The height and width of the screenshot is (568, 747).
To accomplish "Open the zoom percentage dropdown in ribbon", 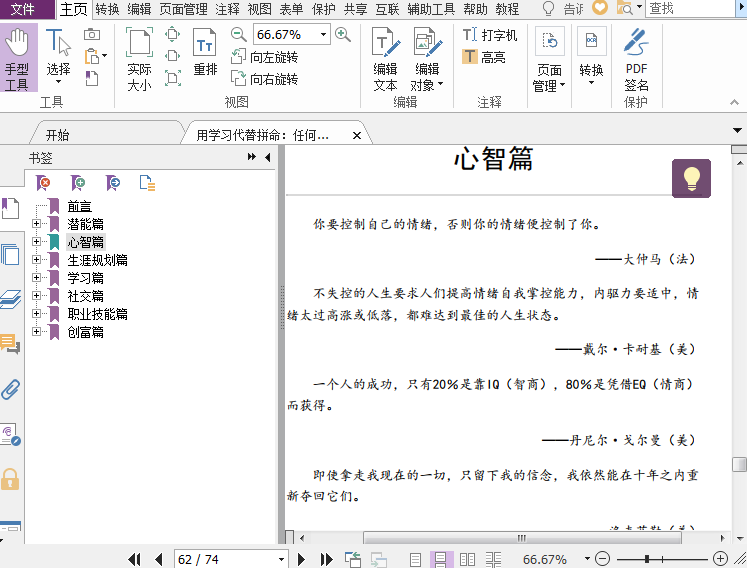I will (323, 34).
